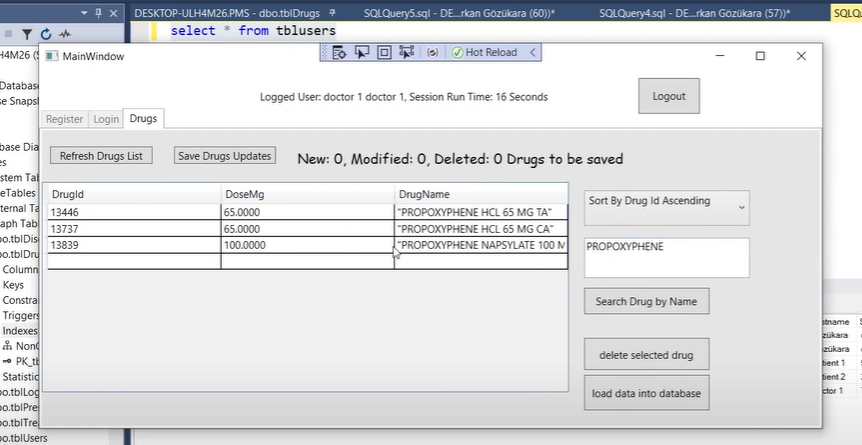Viewport: 862px width, 445px height.
Task: Toggle Display Layout Adorners icon in debug toolbar
Action: pyautogui.click(x=384, y=52)
